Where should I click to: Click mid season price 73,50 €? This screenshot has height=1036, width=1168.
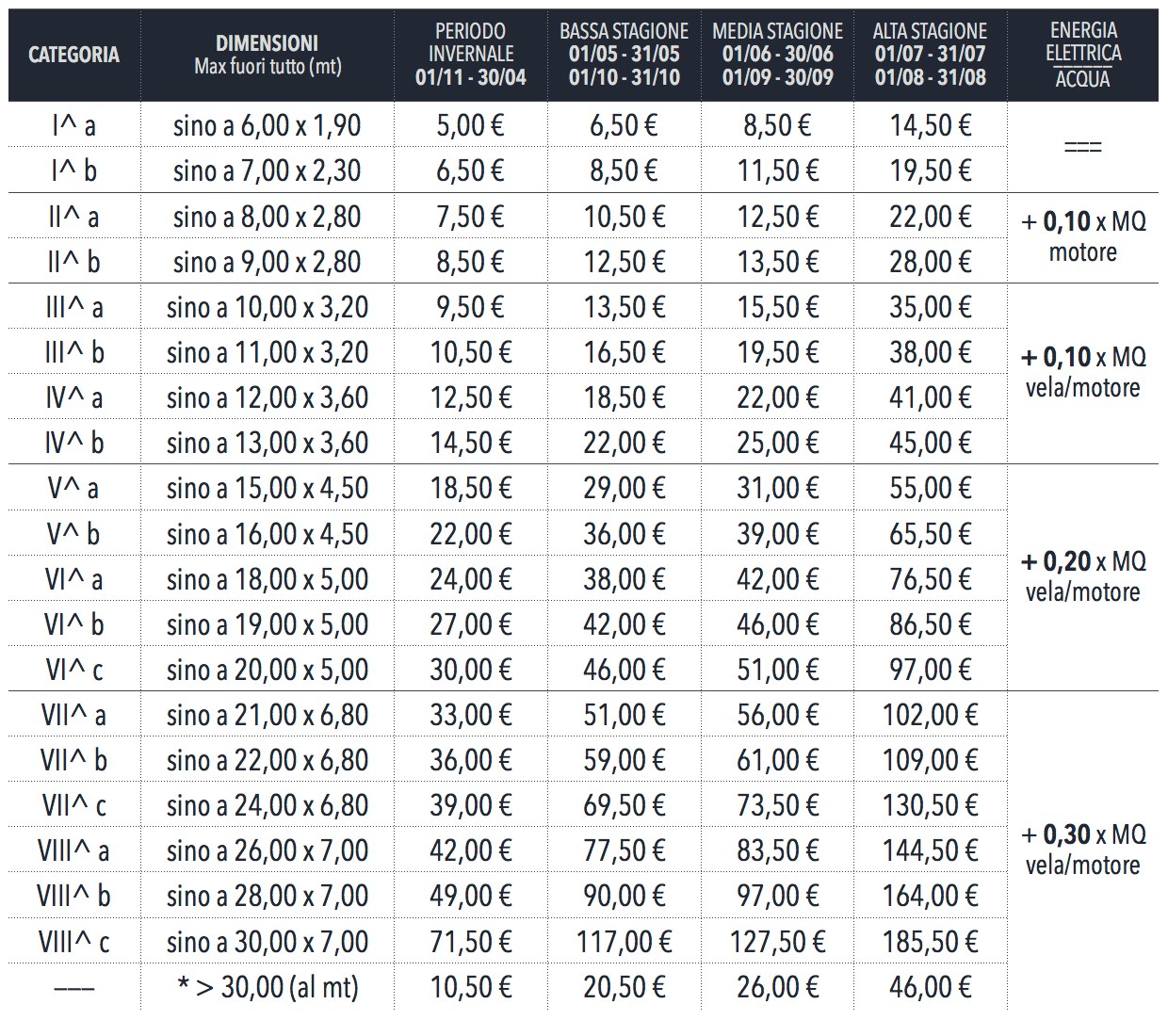[x=777, y=805]
